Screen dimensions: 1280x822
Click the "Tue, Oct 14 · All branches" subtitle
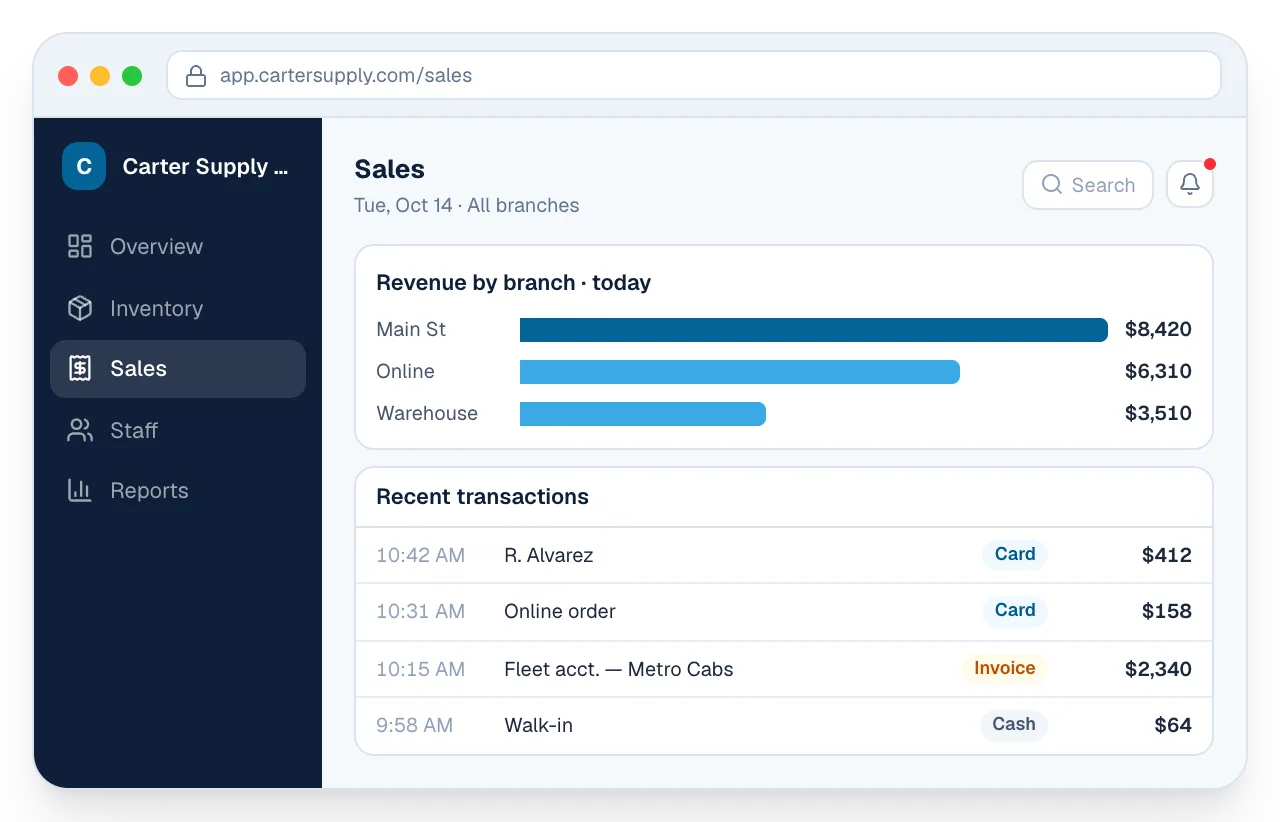point(467,206)
